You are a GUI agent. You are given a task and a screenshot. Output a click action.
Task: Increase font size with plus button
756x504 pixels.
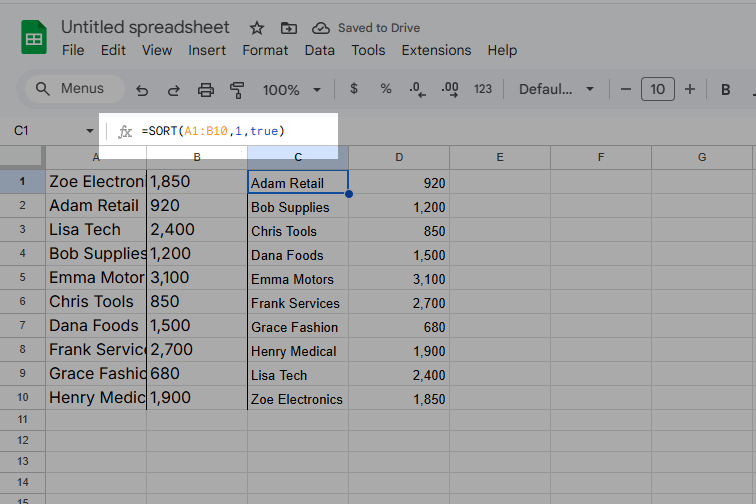(689, 89)
